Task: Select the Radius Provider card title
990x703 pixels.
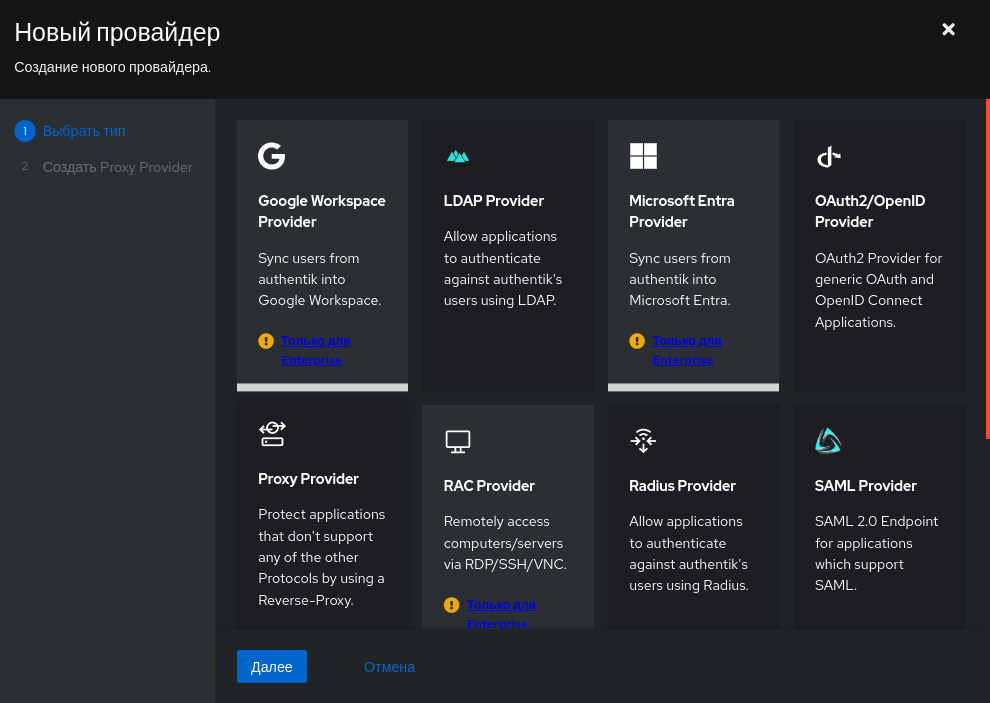Action: [x=682, y=486]
